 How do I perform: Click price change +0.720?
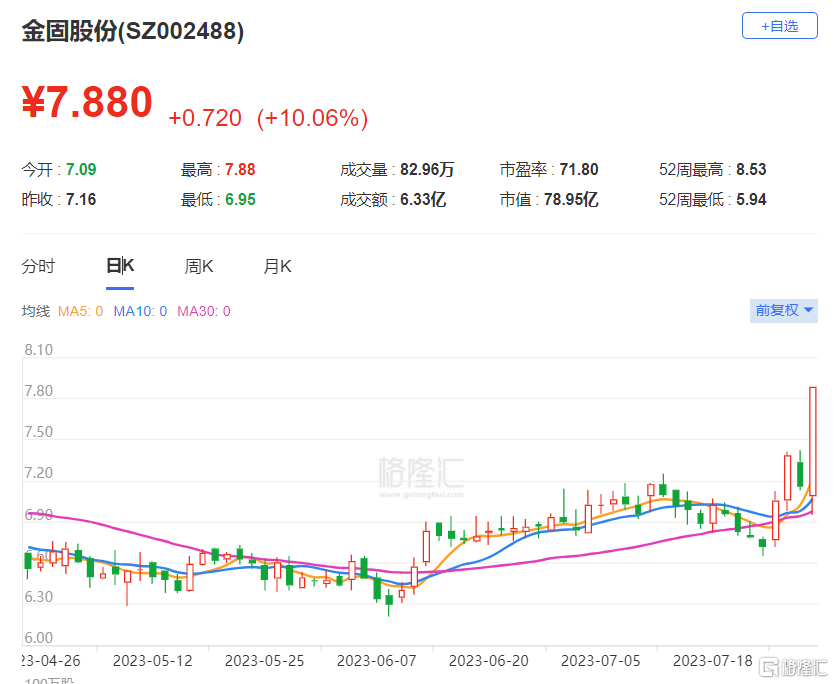(x=205, y=118)
